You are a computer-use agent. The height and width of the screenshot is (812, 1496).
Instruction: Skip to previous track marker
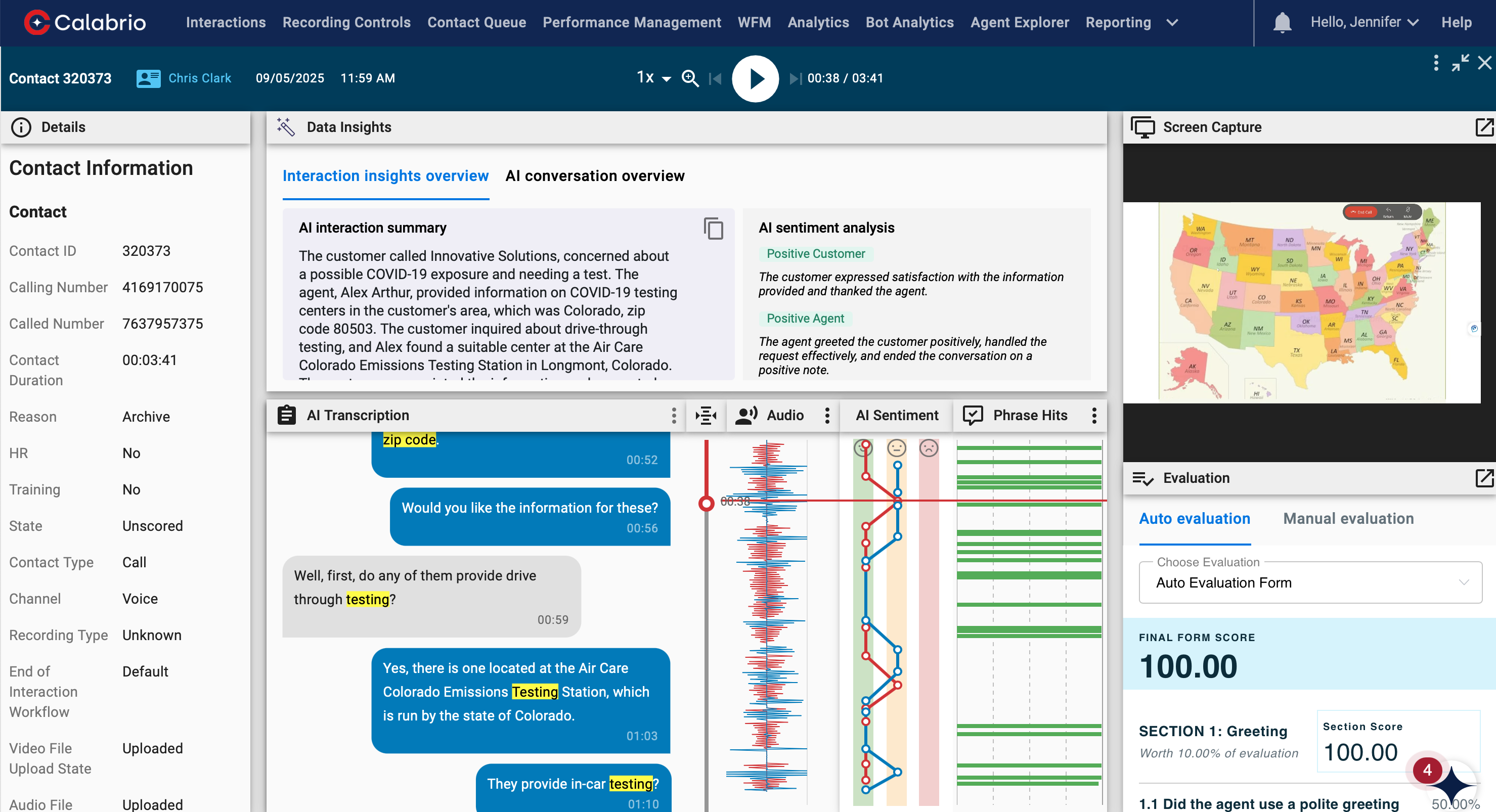(x=716, y=78)
